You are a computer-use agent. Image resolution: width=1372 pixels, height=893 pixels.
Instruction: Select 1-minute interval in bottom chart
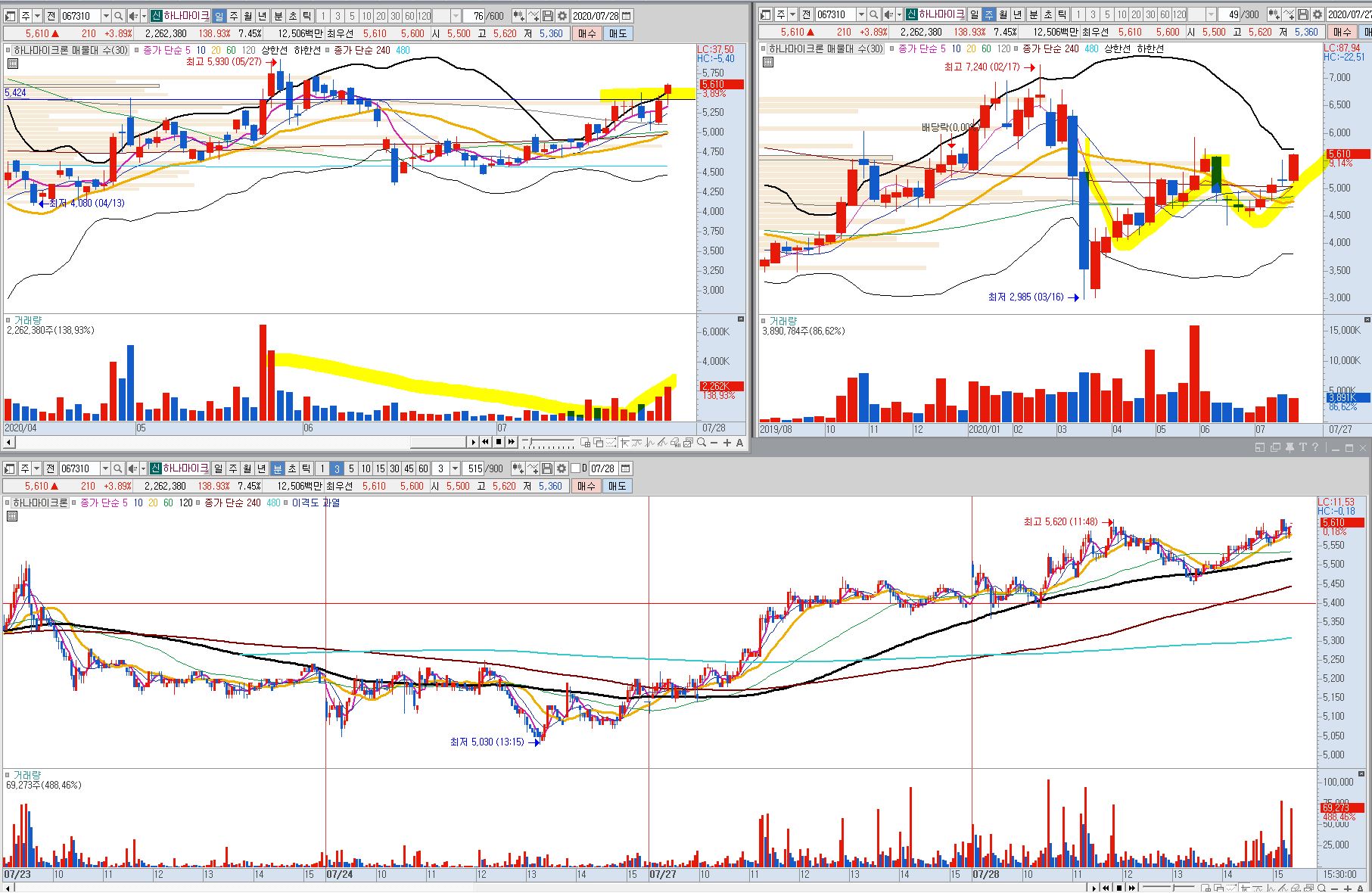[322, 468]
